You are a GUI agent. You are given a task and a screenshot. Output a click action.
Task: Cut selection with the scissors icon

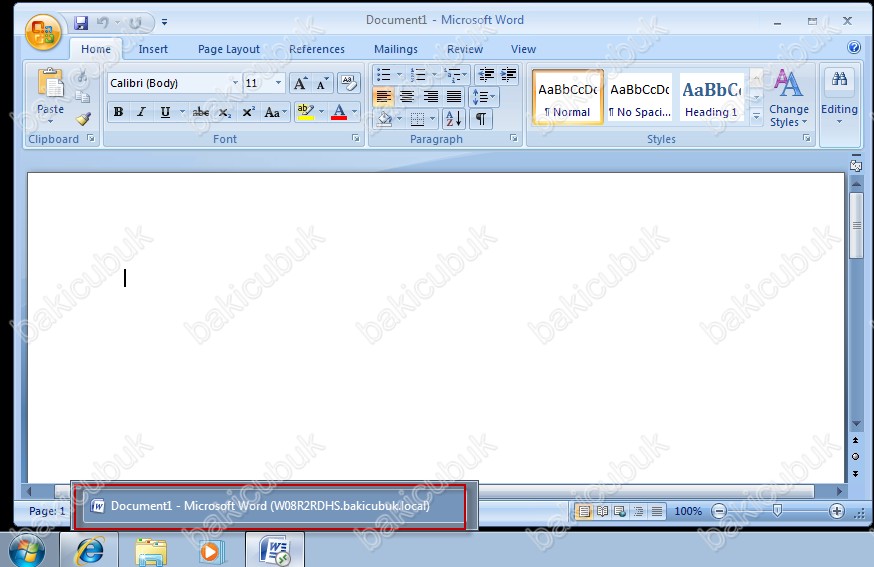pos(82,77)
